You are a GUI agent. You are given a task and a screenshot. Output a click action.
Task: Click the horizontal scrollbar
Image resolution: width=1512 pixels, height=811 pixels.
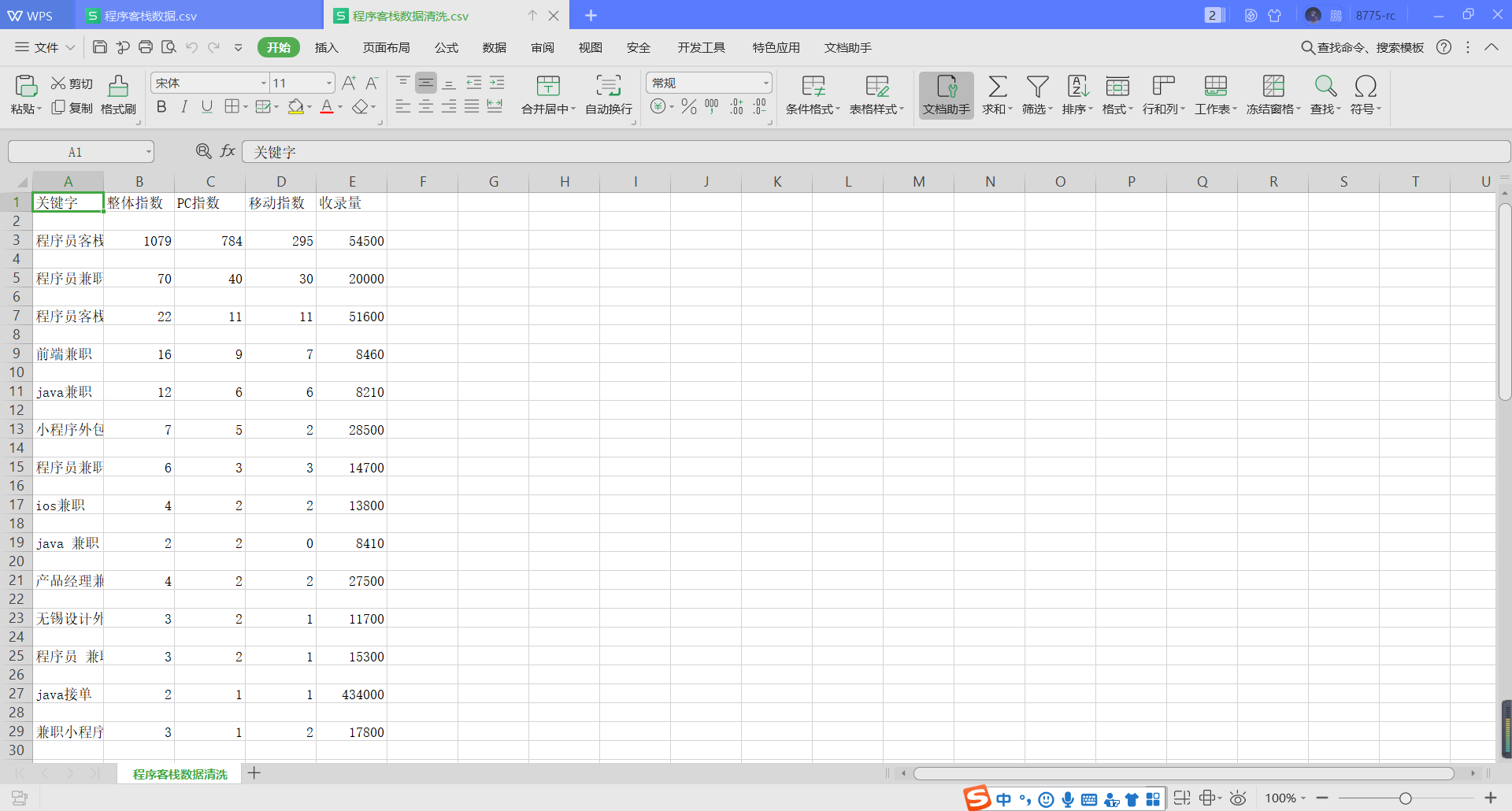(x=1184, y=773)
